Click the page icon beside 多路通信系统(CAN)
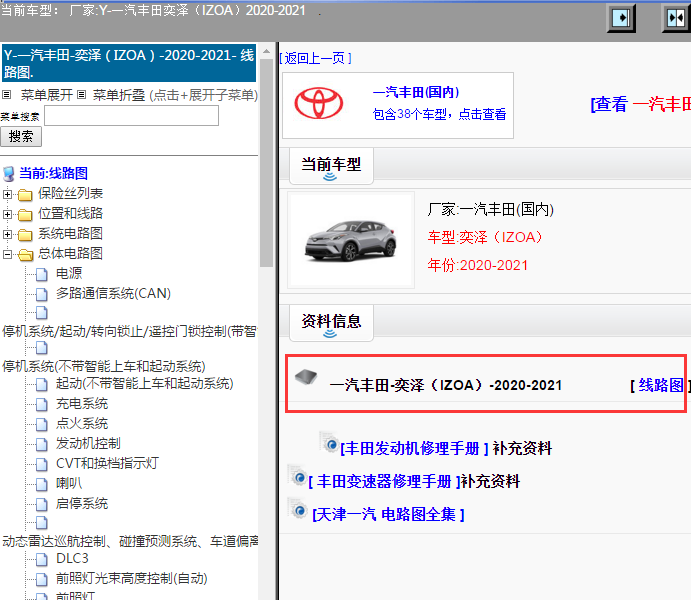Screen dimensions: 691x600 pos(41,294)
